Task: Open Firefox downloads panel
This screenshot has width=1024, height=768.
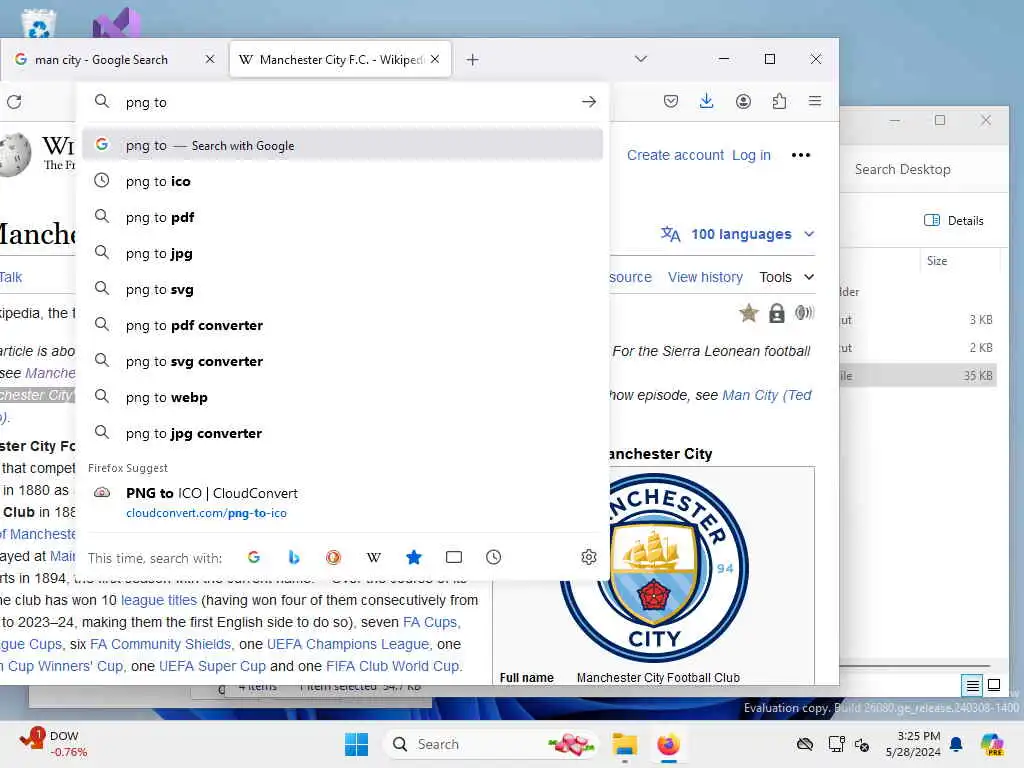Action: pyautogui.click(x=706, y=101)
